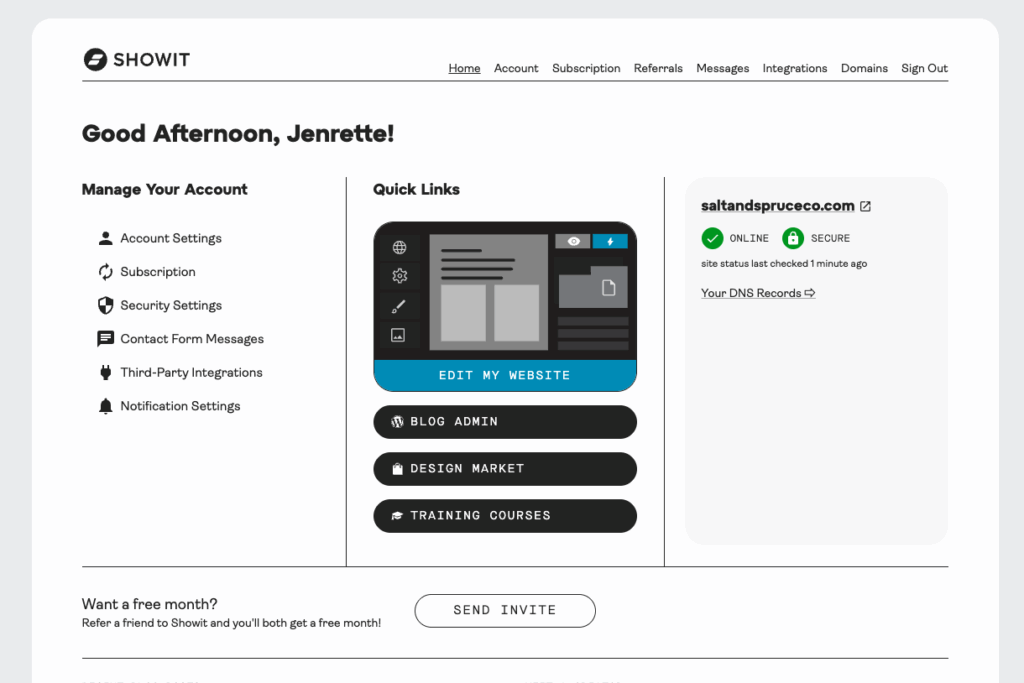Click the 'Quick Links' heading
The height and width of the screenshot is (683, 1024).
coord(417,189)
